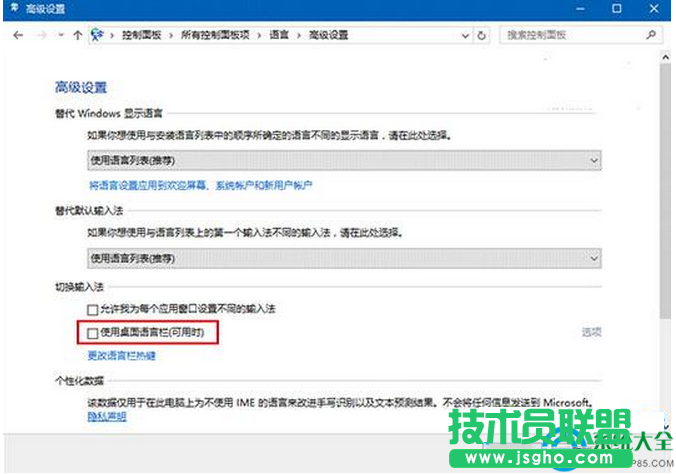The height and width of the screenshot is (474, 676).
Task: Click the Back navigation arrow
Action: tap(17, 35)
